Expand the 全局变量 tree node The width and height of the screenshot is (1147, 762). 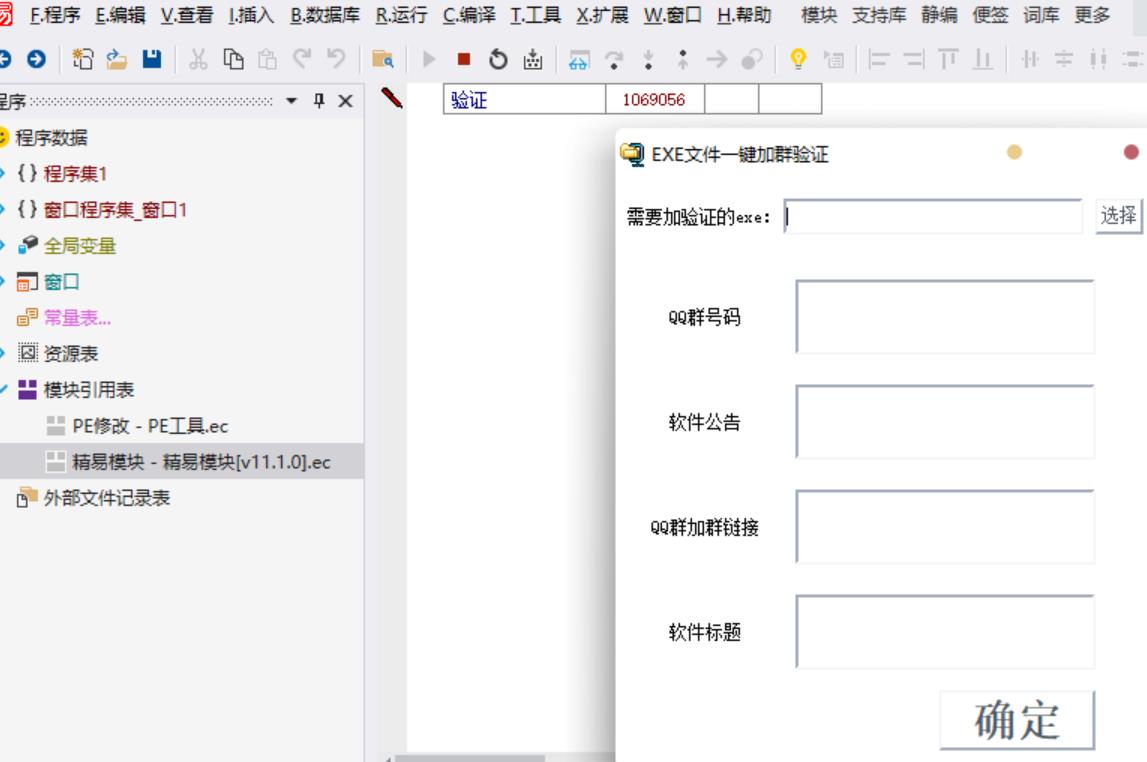click(3, 246)
